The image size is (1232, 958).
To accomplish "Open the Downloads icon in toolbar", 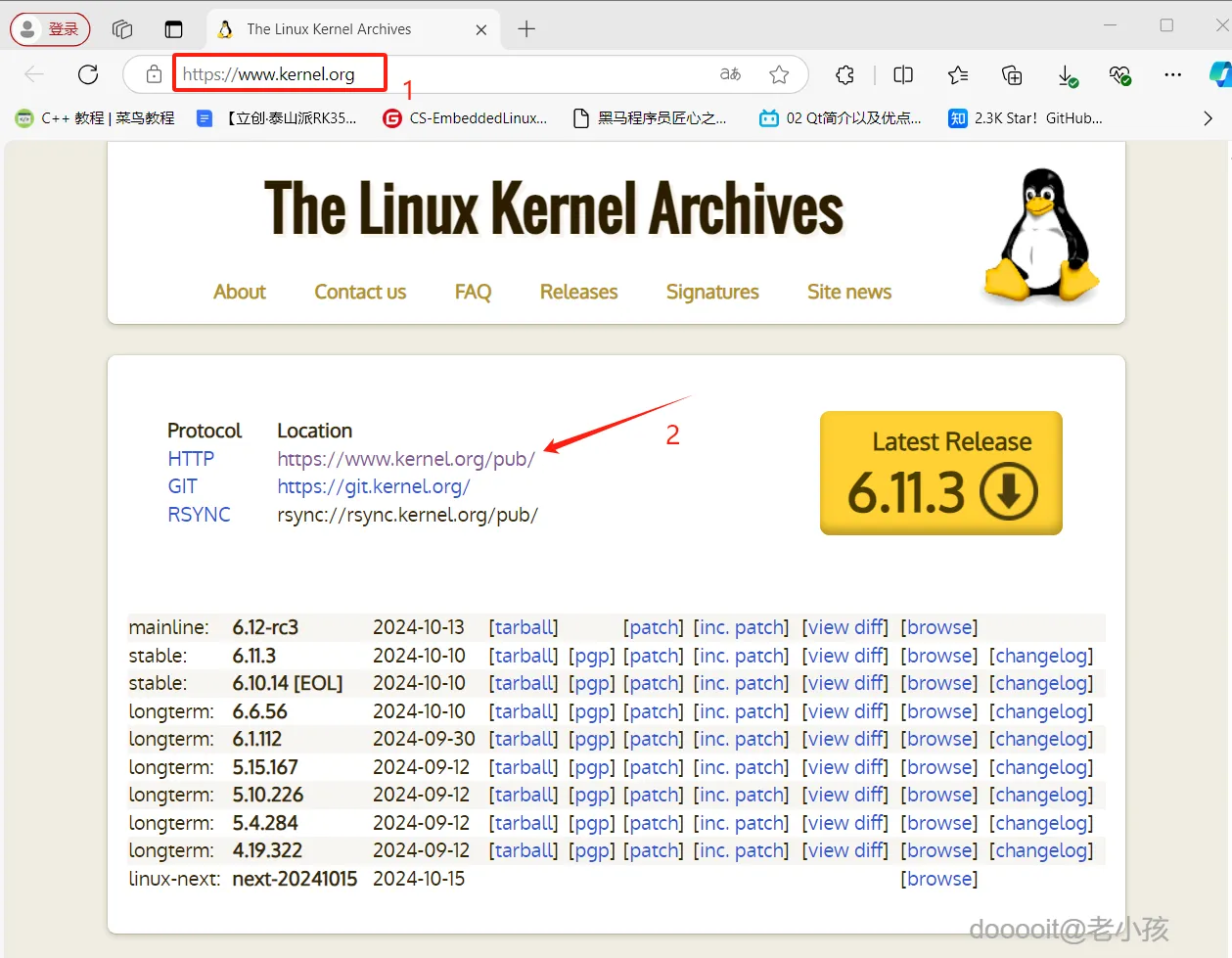I will 1067,74.
